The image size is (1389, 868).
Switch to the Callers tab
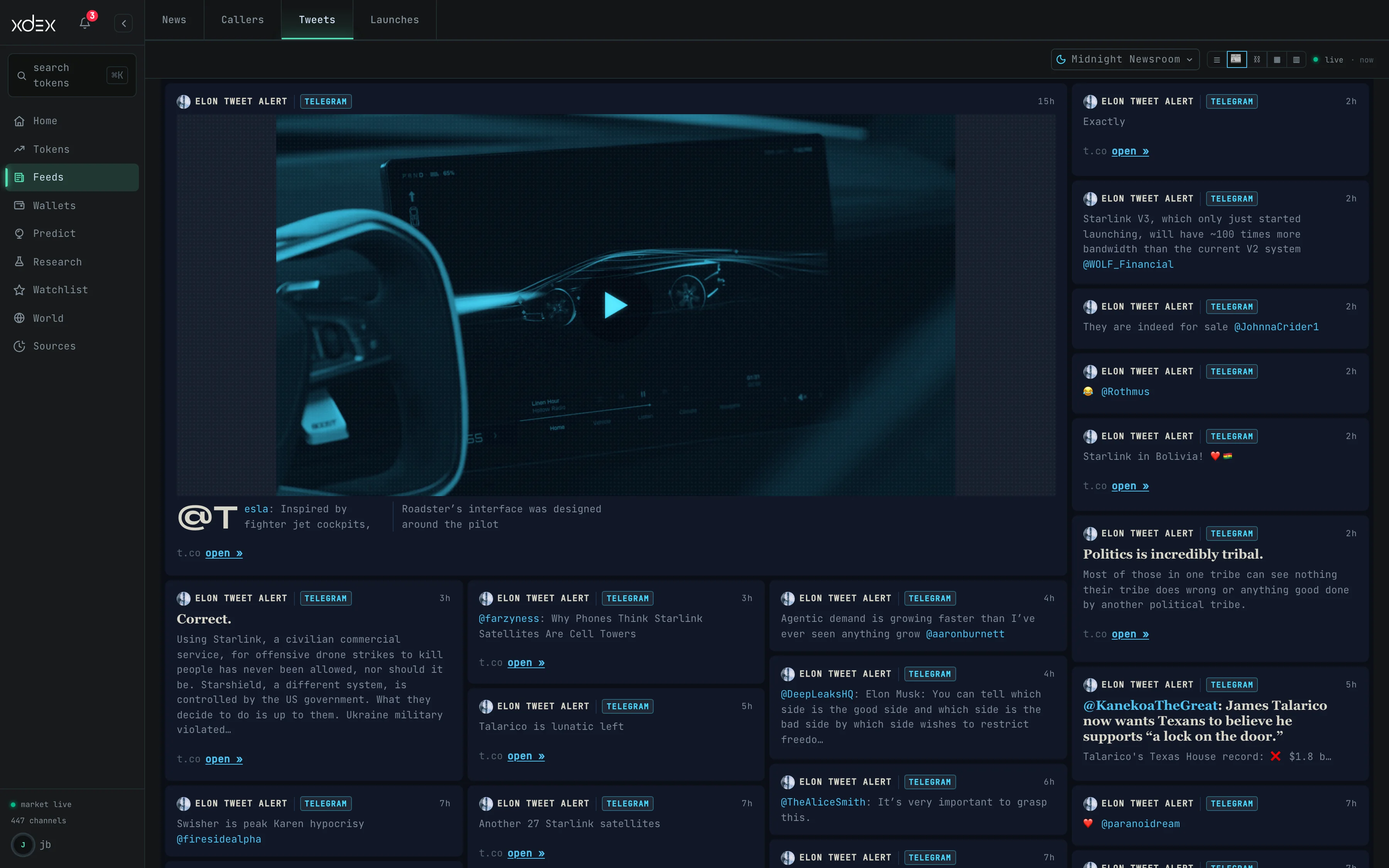pyautogui.click(x=242, y=20)
